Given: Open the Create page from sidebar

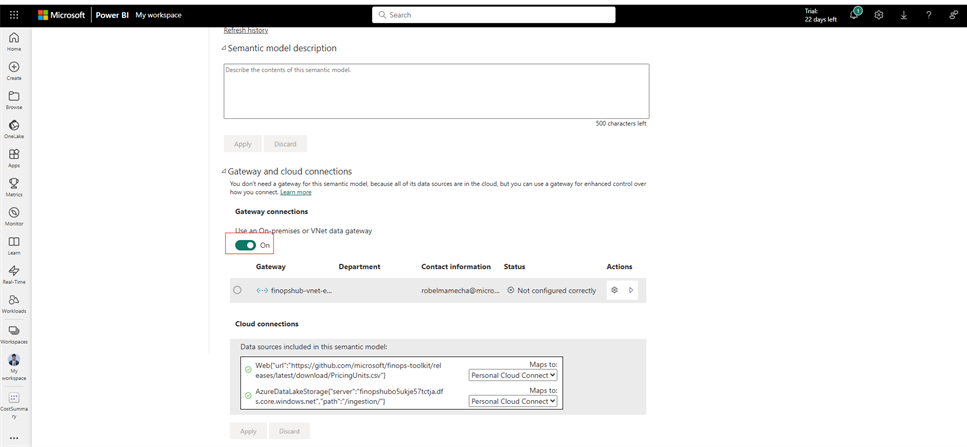Looking at the screenshot, I should (x=14, y=71).
